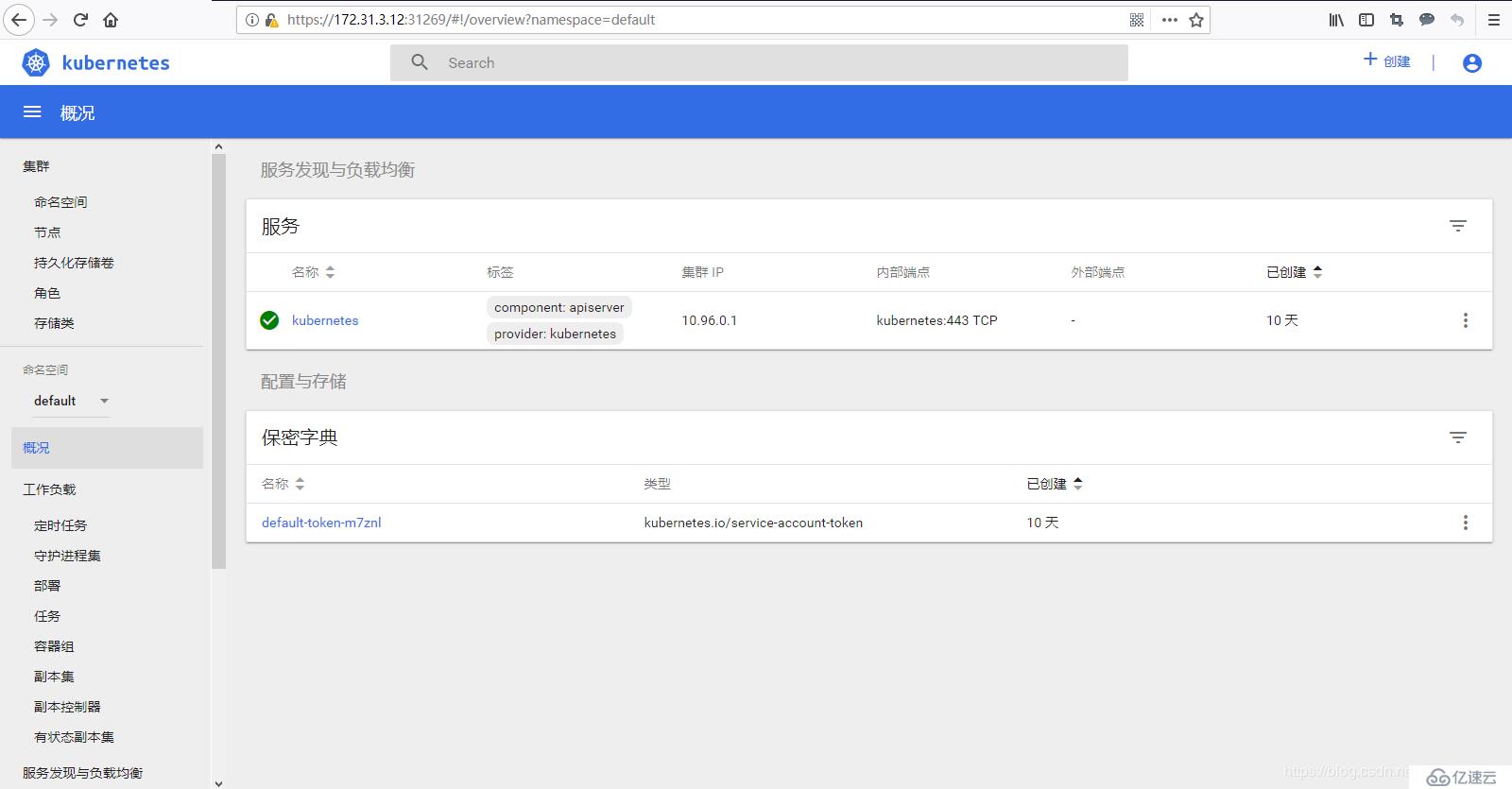This screenshot has width=1512, height=789.
Task: Filter the 保密字典 card with filter icon
Action: click(x=1458, y=437)
